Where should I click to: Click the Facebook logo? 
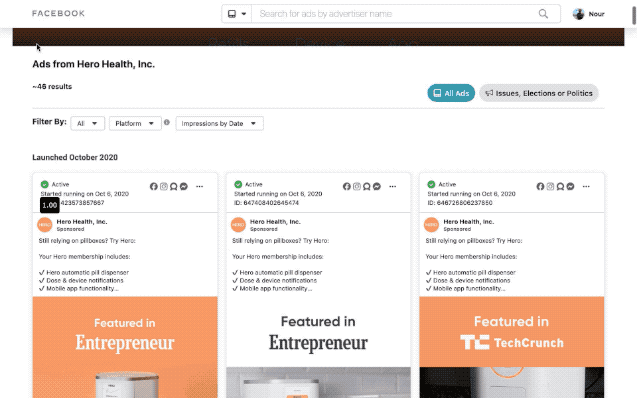(58, 13)
